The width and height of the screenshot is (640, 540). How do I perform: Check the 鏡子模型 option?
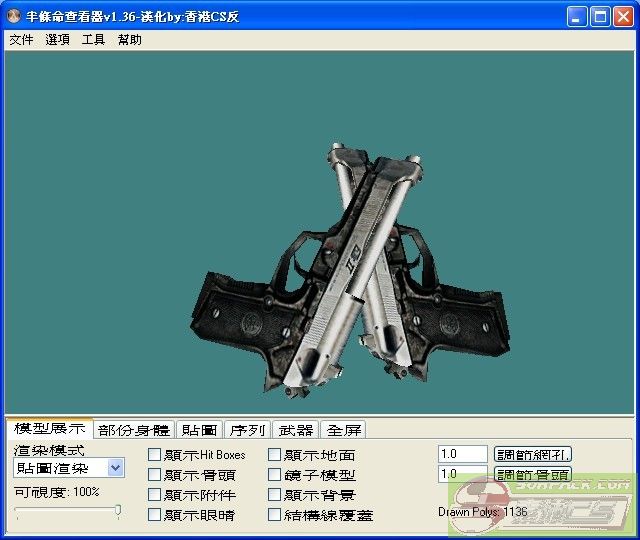tap(275, 475)
